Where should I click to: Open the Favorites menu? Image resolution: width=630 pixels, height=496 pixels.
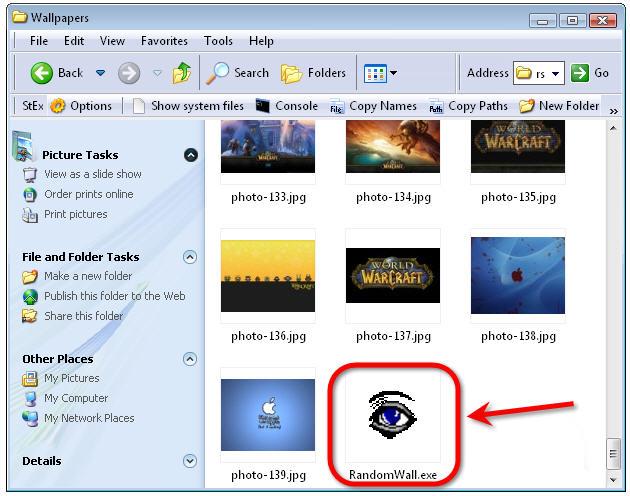[164, 41]
